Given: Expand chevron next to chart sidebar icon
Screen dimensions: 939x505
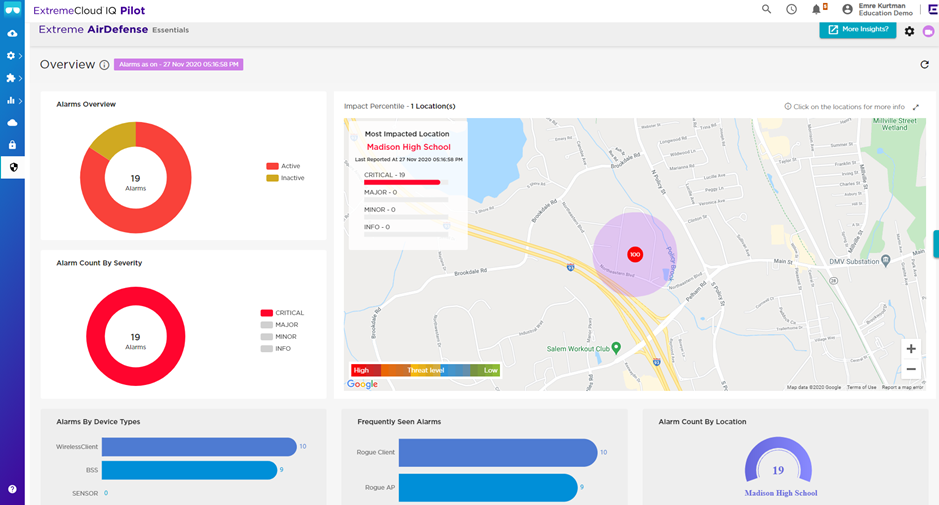Looking at the screenshot, I should [20, 101].
